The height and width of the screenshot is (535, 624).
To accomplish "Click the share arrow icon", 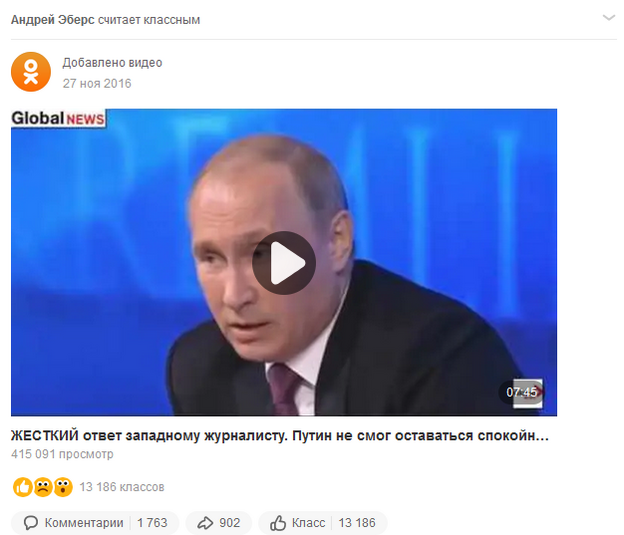I will coord(205,523).
